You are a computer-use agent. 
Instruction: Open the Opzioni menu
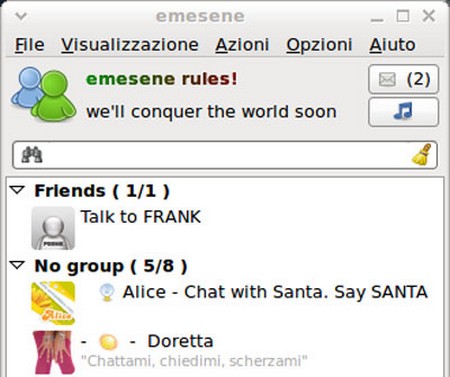pos(319,45)
